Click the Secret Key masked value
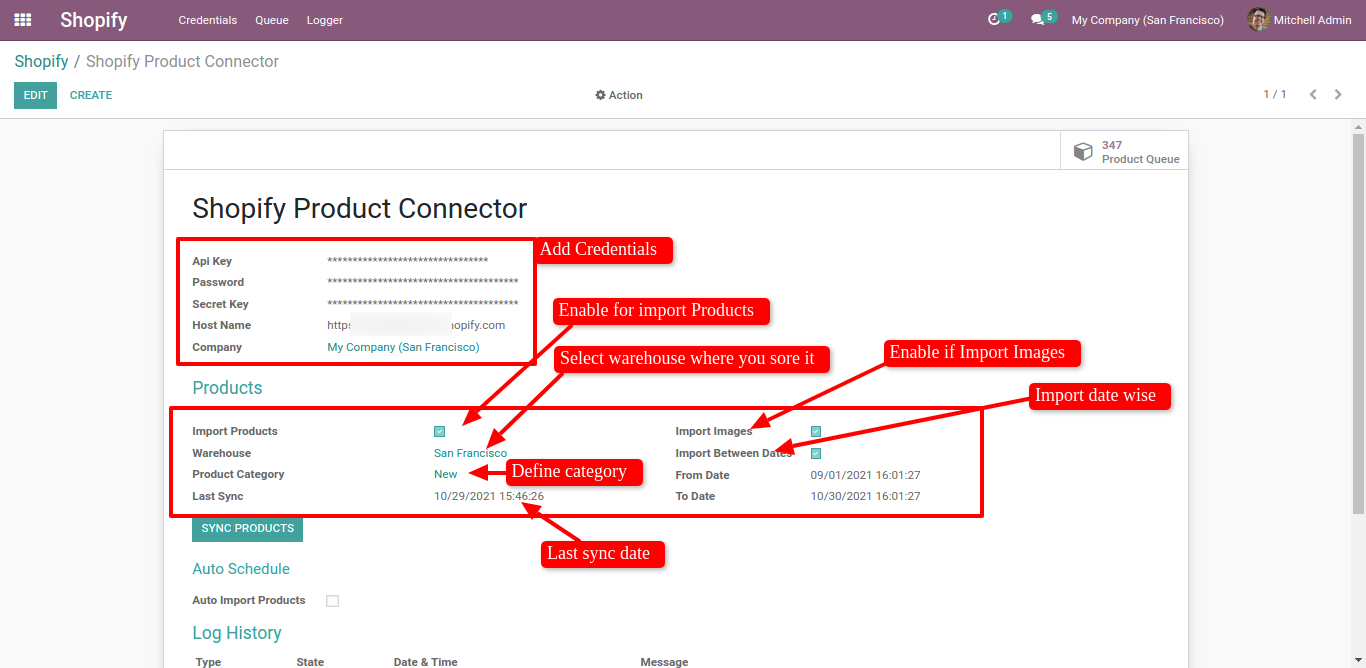The image size is (1366, 668). click(423, 304)
